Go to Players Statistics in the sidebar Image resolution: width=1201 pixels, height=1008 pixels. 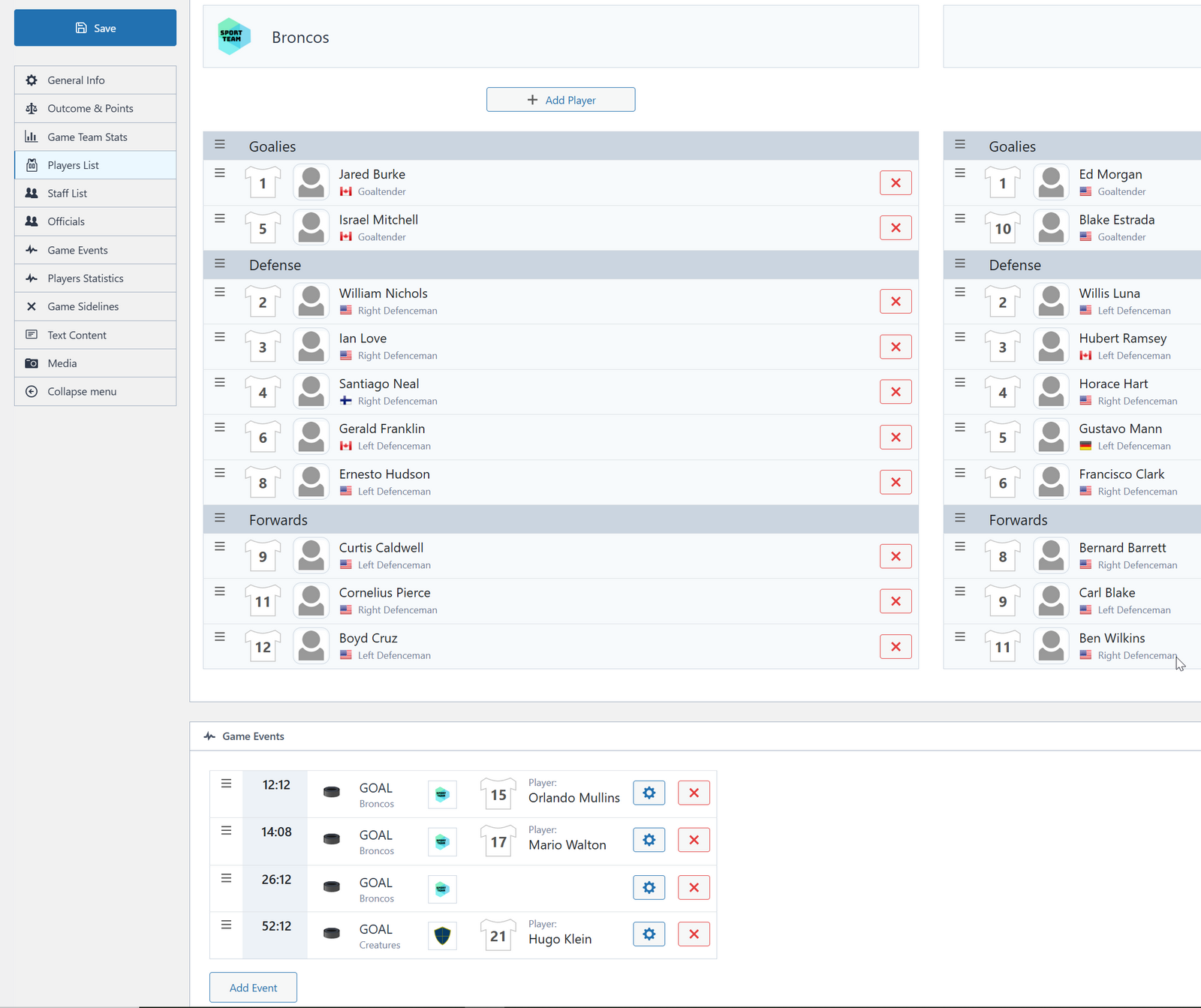[x=85, y=278]
